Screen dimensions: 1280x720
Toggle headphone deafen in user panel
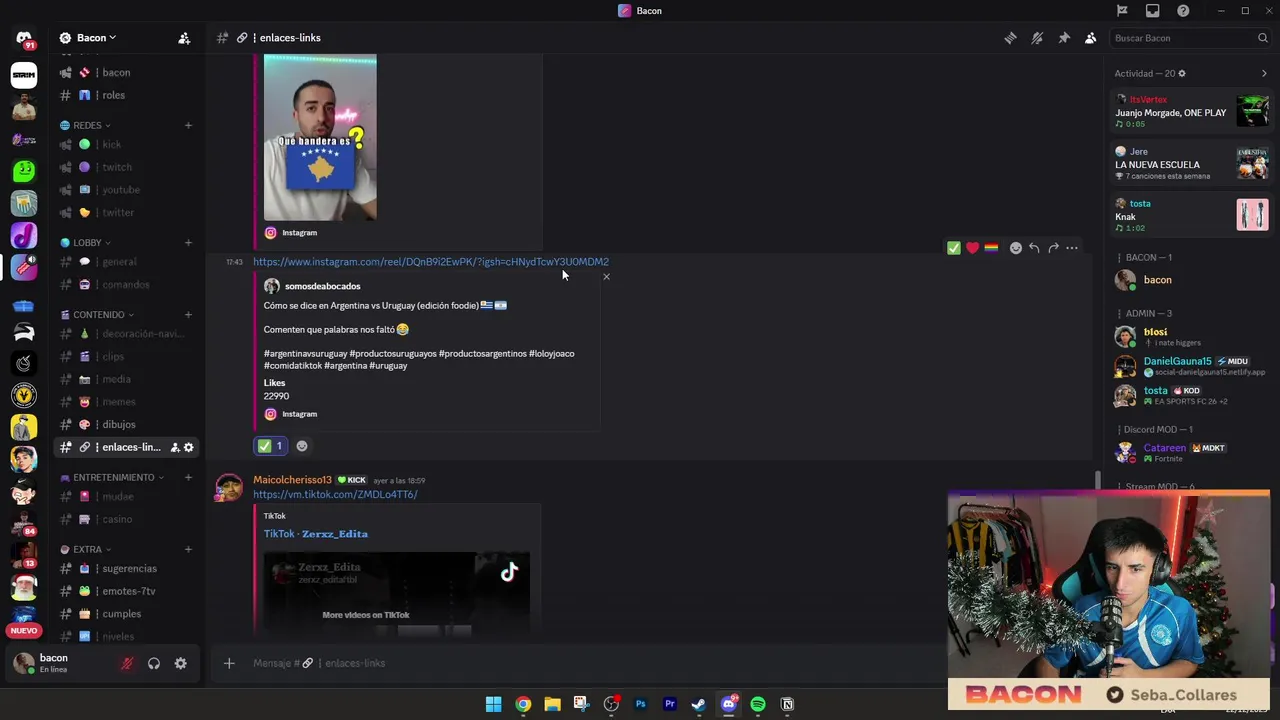point(154,663)
